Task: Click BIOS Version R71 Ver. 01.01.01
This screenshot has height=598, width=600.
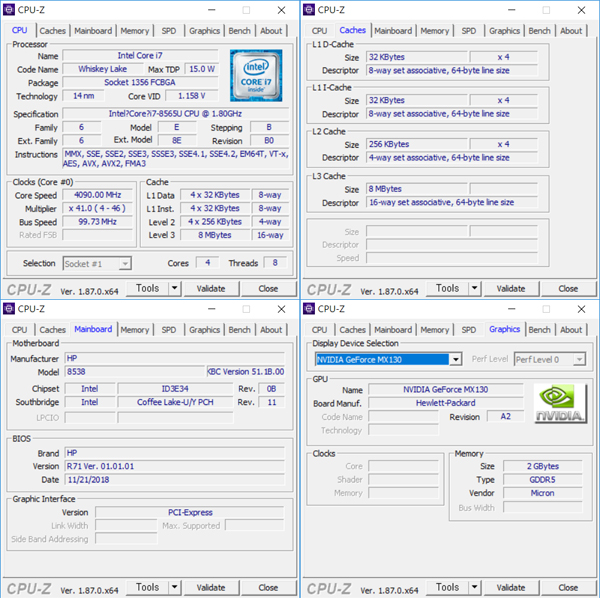Action: pos(174,466)
